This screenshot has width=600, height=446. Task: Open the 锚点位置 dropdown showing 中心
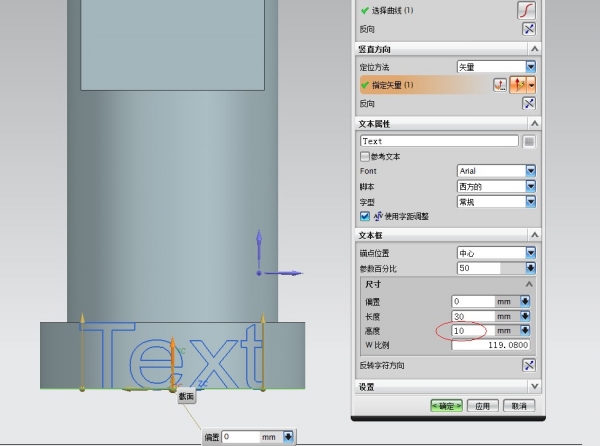click(x=497, y=253)
